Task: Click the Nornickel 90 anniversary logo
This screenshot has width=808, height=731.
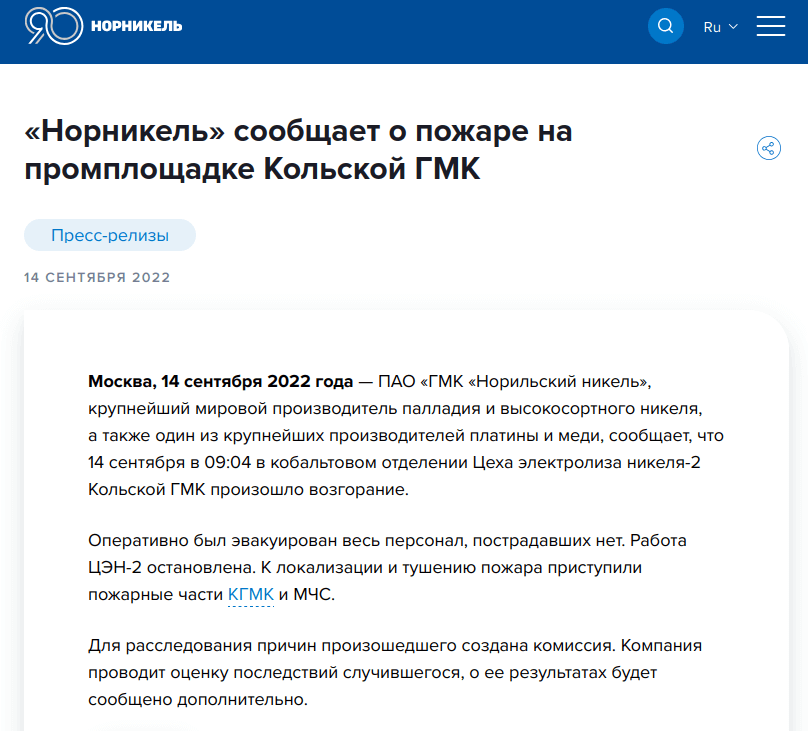Action: tap(54, 26)
